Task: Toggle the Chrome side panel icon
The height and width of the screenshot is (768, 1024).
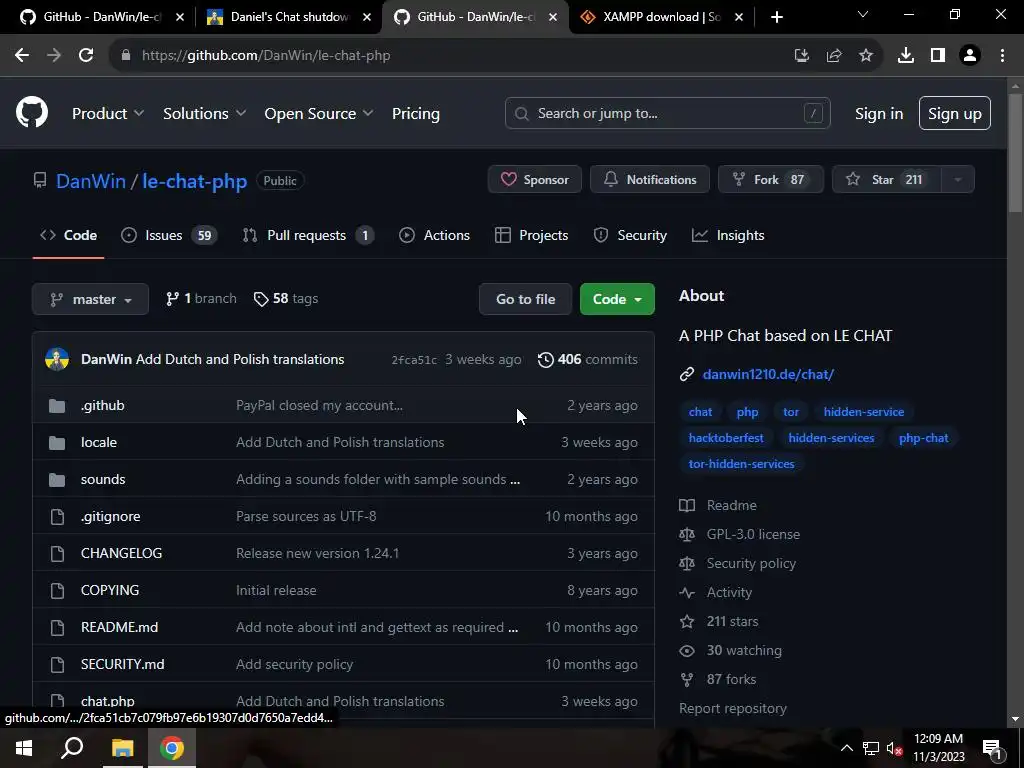Action: click(938, 56)
